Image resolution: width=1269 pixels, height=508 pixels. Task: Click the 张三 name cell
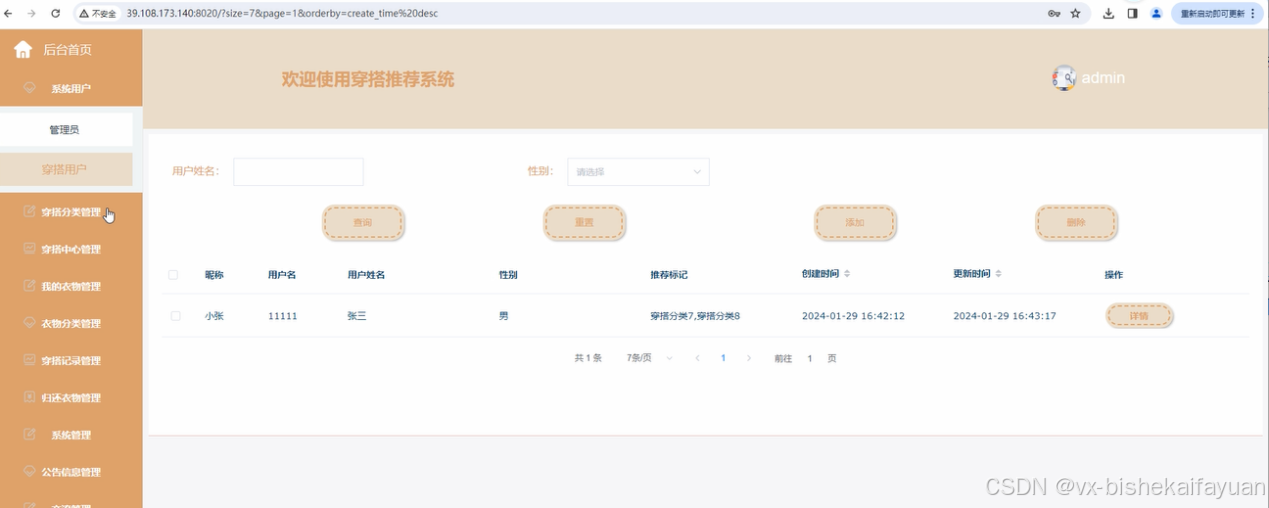coord(357,316)
